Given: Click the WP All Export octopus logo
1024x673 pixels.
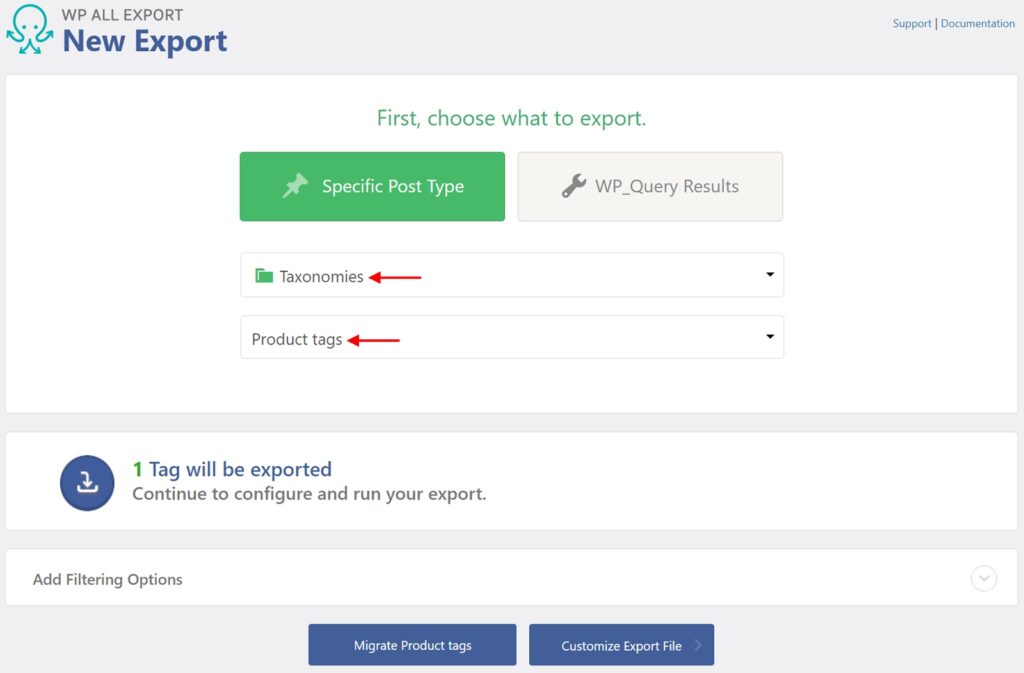Looking at the screenshot, I should (x=28, y=27).
